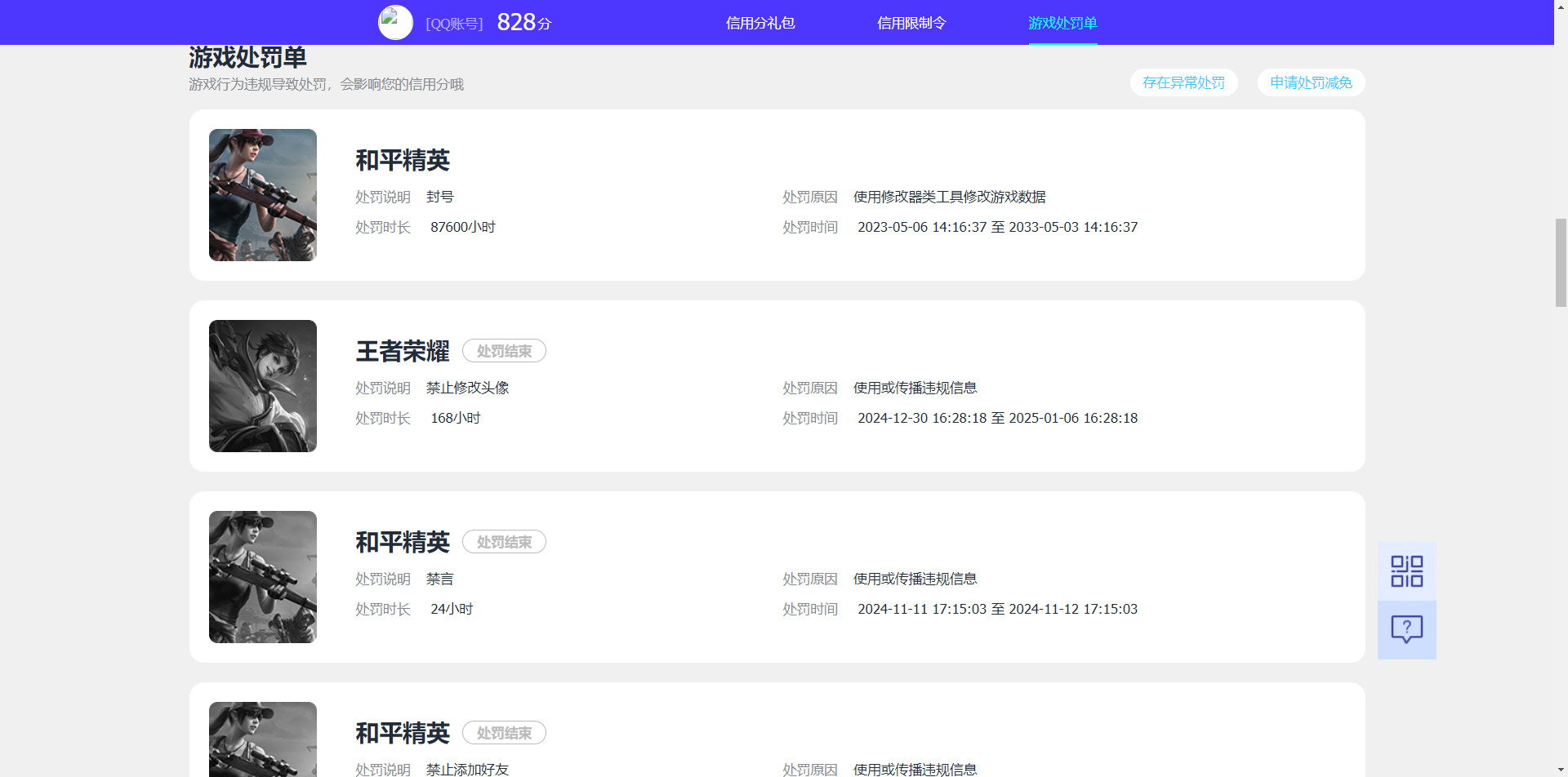1568x777 pixels.
Task: Click 和平精英 title of the 禁言 record
Action: pos(403,542)
